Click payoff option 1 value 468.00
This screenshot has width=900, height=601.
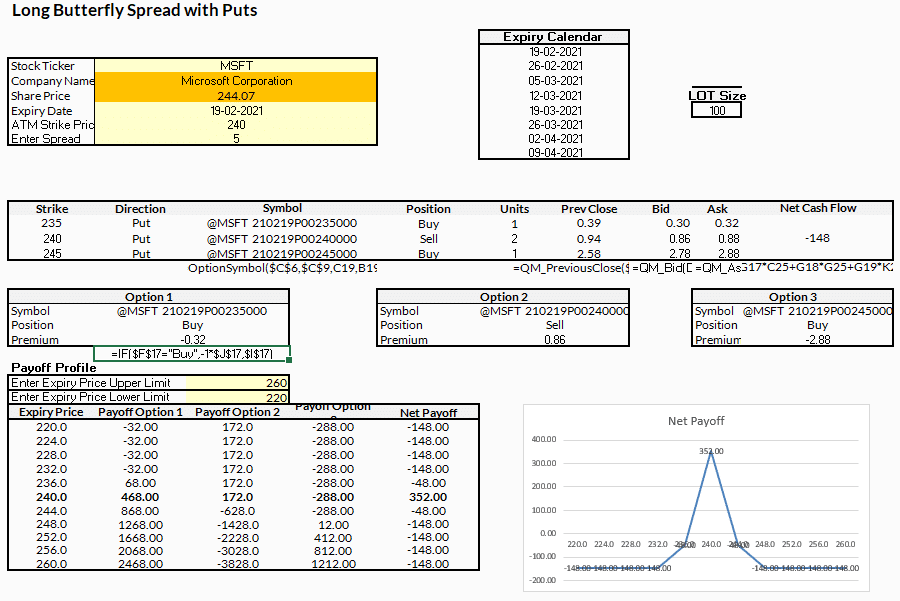(140, 497)
